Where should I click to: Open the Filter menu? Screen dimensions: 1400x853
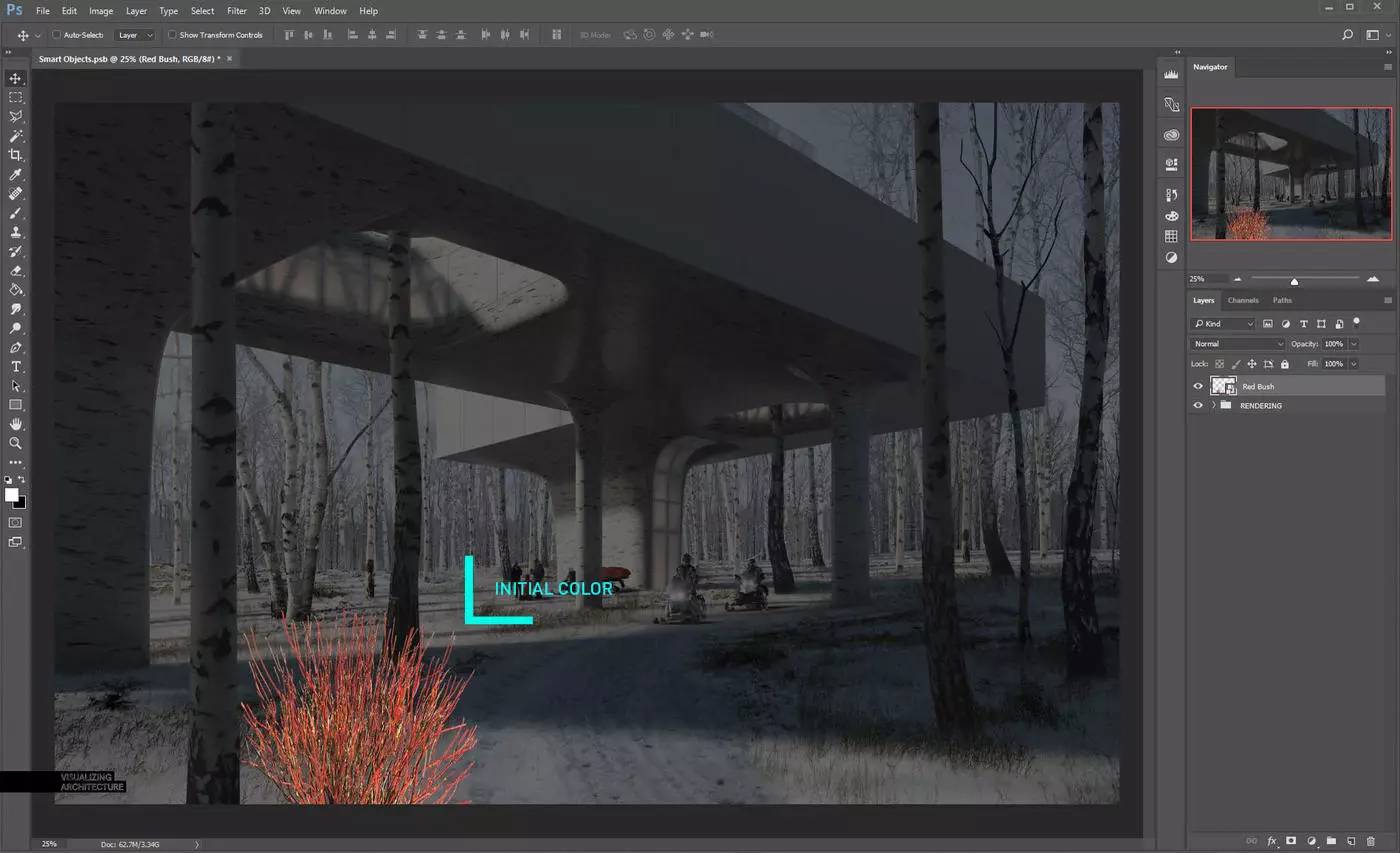(x=237, y=11)
